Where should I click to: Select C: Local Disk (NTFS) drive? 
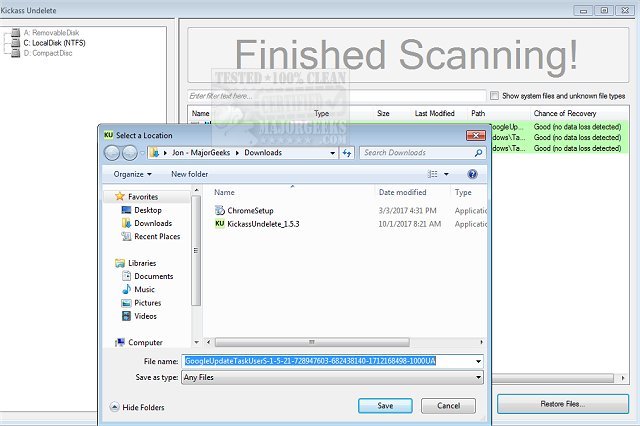tap(54, 43)
